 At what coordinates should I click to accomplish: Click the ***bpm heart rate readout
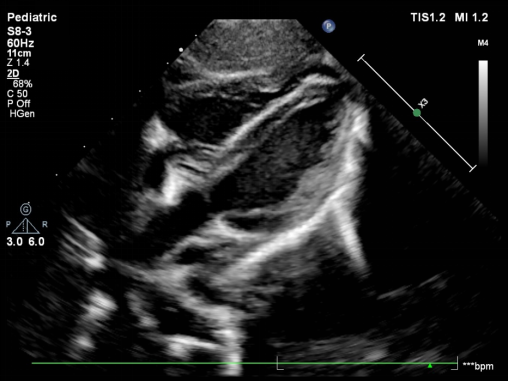pos(478,366)
